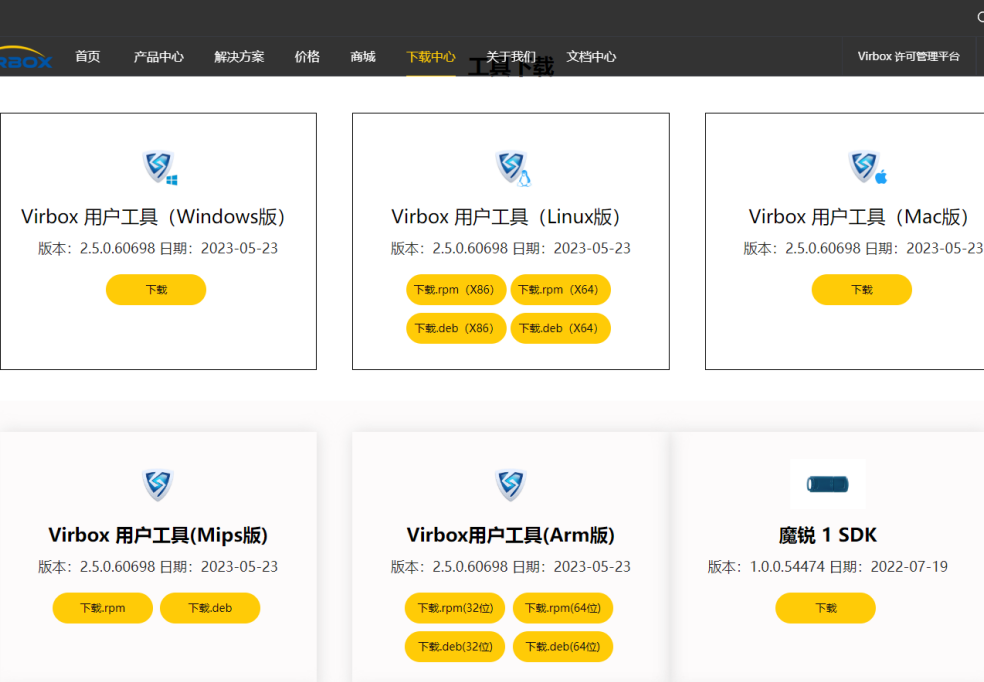Download Arm版 .rpm(64位) package
984x682 pixels.
(x=563, y=608)
